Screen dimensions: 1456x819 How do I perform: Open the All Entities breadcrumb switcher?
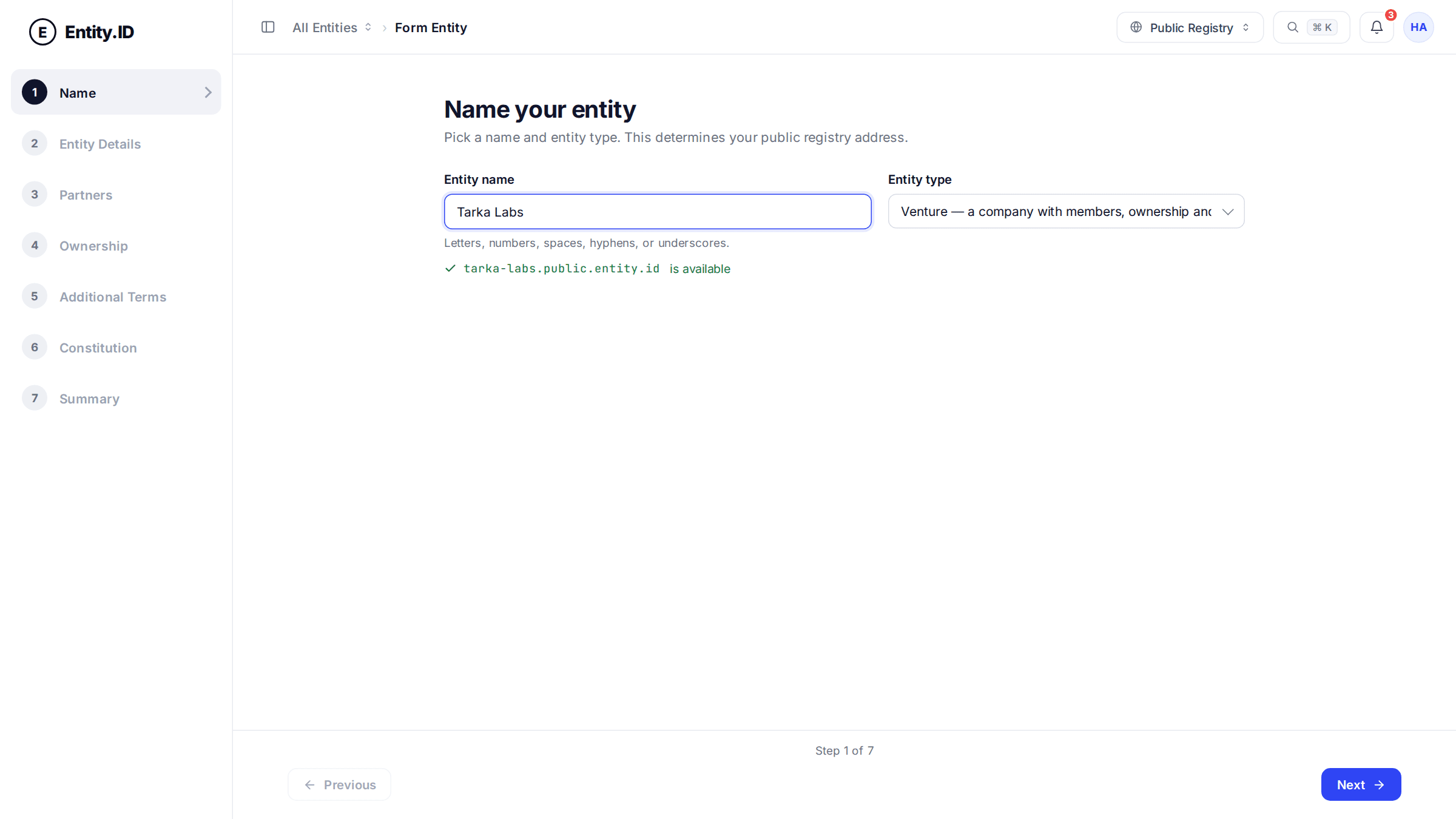332,27
